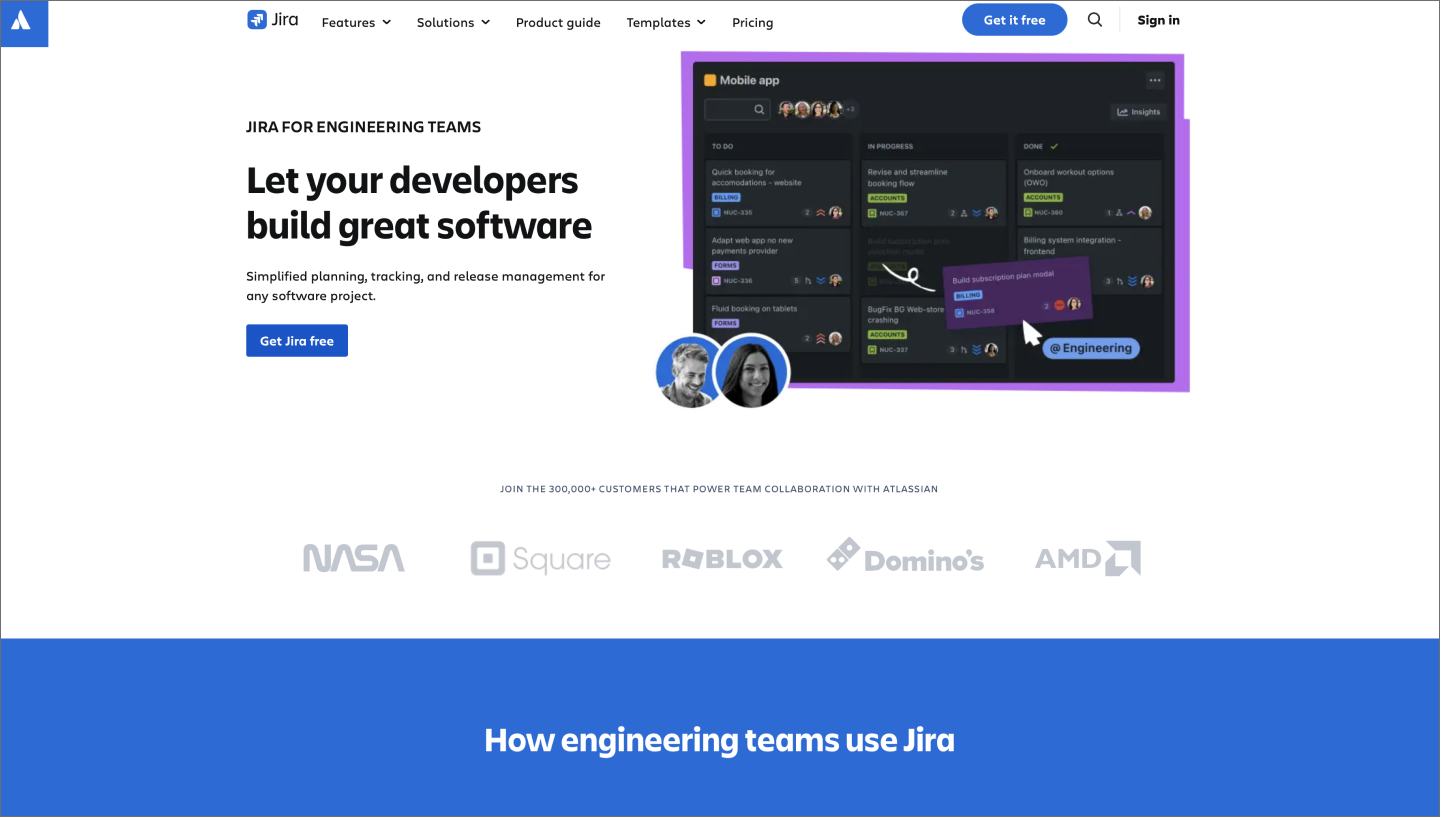1440x817 pixels.
Task: Click the three-dot menu on Mobile app board
Action: tap(1155, 81)
